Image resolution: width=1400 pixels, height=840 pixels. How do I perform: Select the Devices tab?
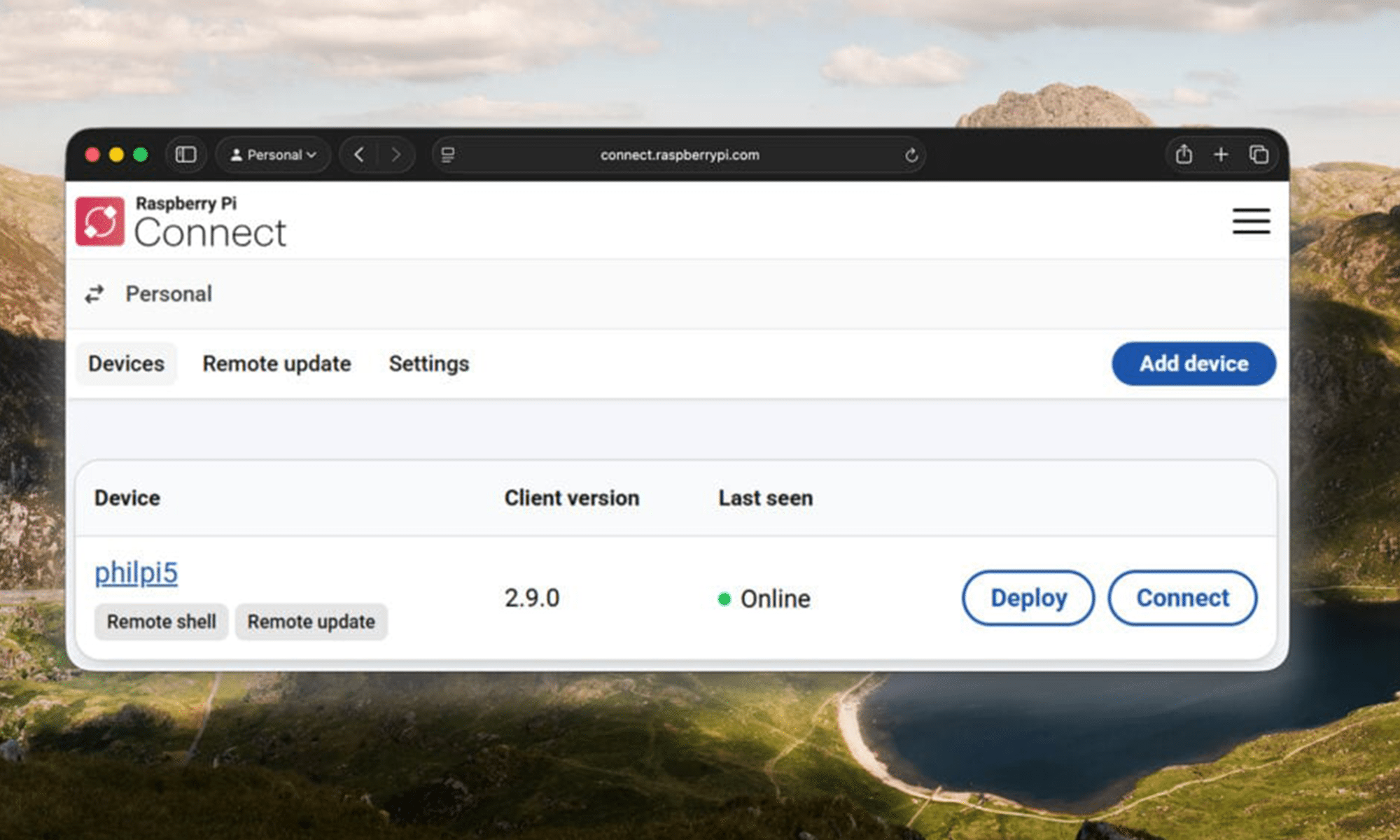126,364
